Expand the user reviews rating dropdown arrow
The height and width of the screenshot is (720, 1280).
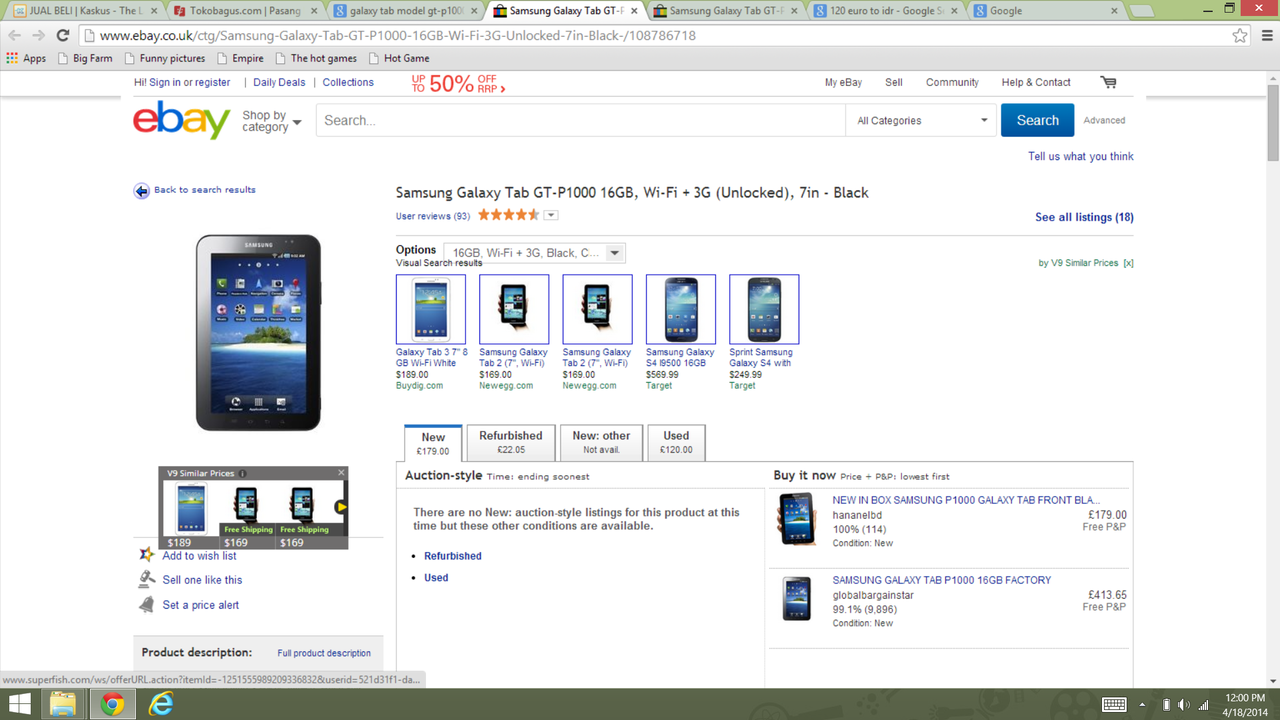(550, 215)
